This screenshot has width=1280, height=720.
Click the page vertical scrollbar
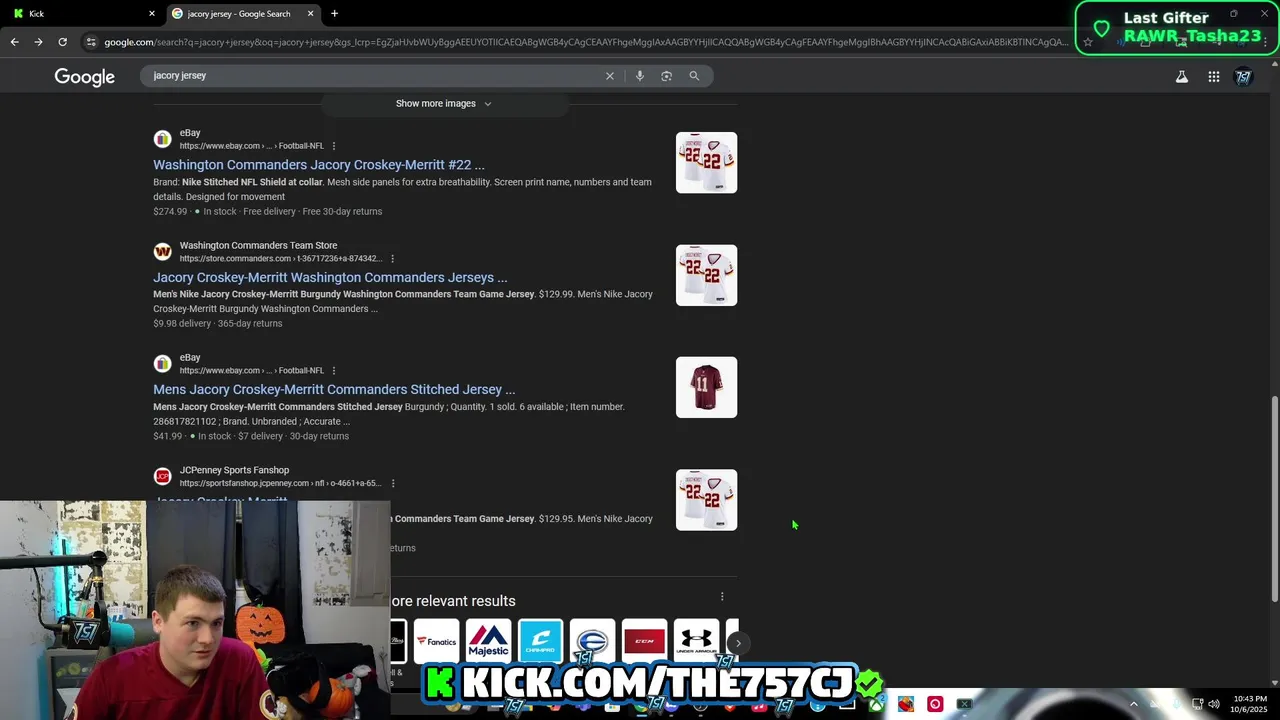click(1274, 498)
